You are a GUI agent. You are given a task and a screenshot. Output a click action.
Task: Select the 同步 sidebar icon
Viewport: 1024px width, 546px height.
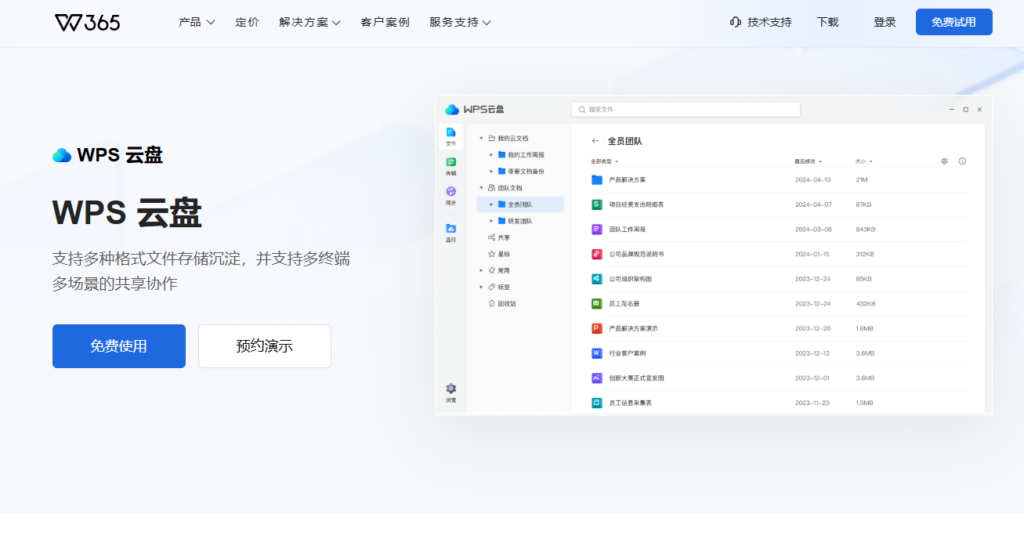[451, 195]
